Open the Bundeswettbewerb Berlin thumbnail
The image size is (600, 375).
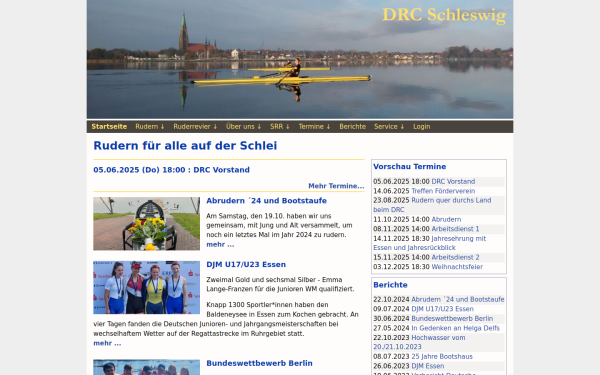click(147, 367)
